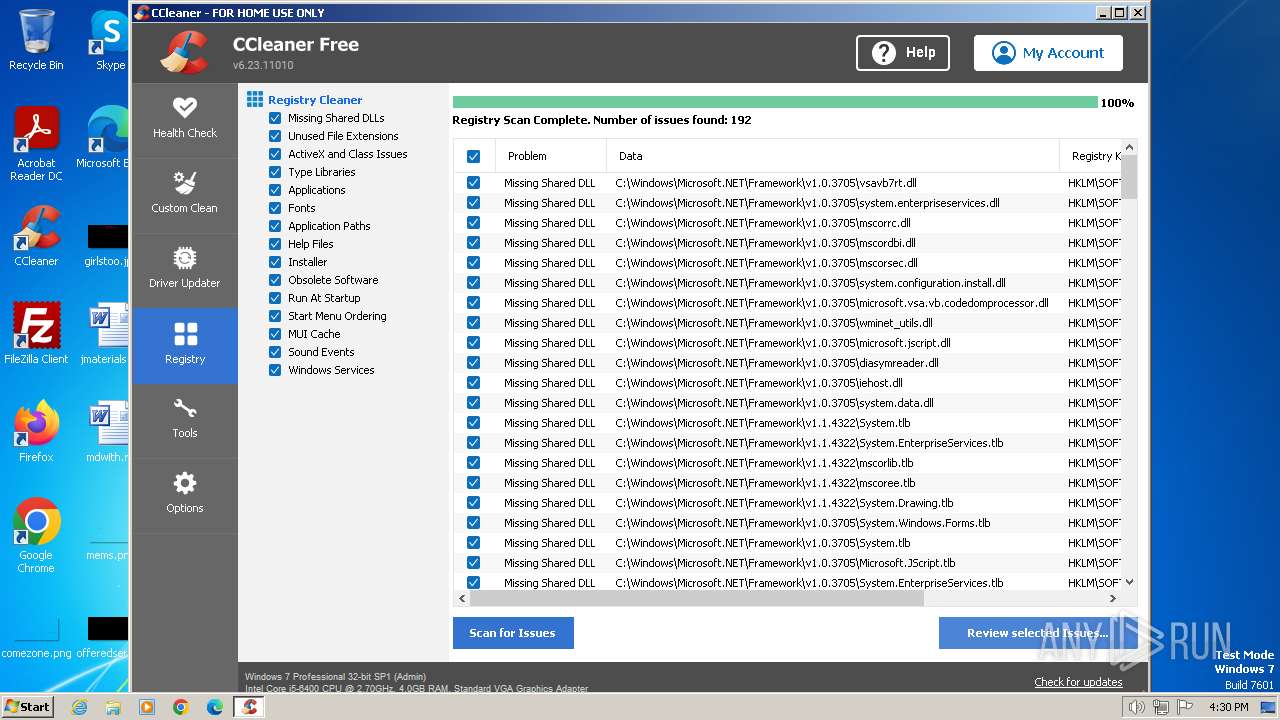Click Review selected Issues
The image size is (1280, 720).
pos(1037,633)
